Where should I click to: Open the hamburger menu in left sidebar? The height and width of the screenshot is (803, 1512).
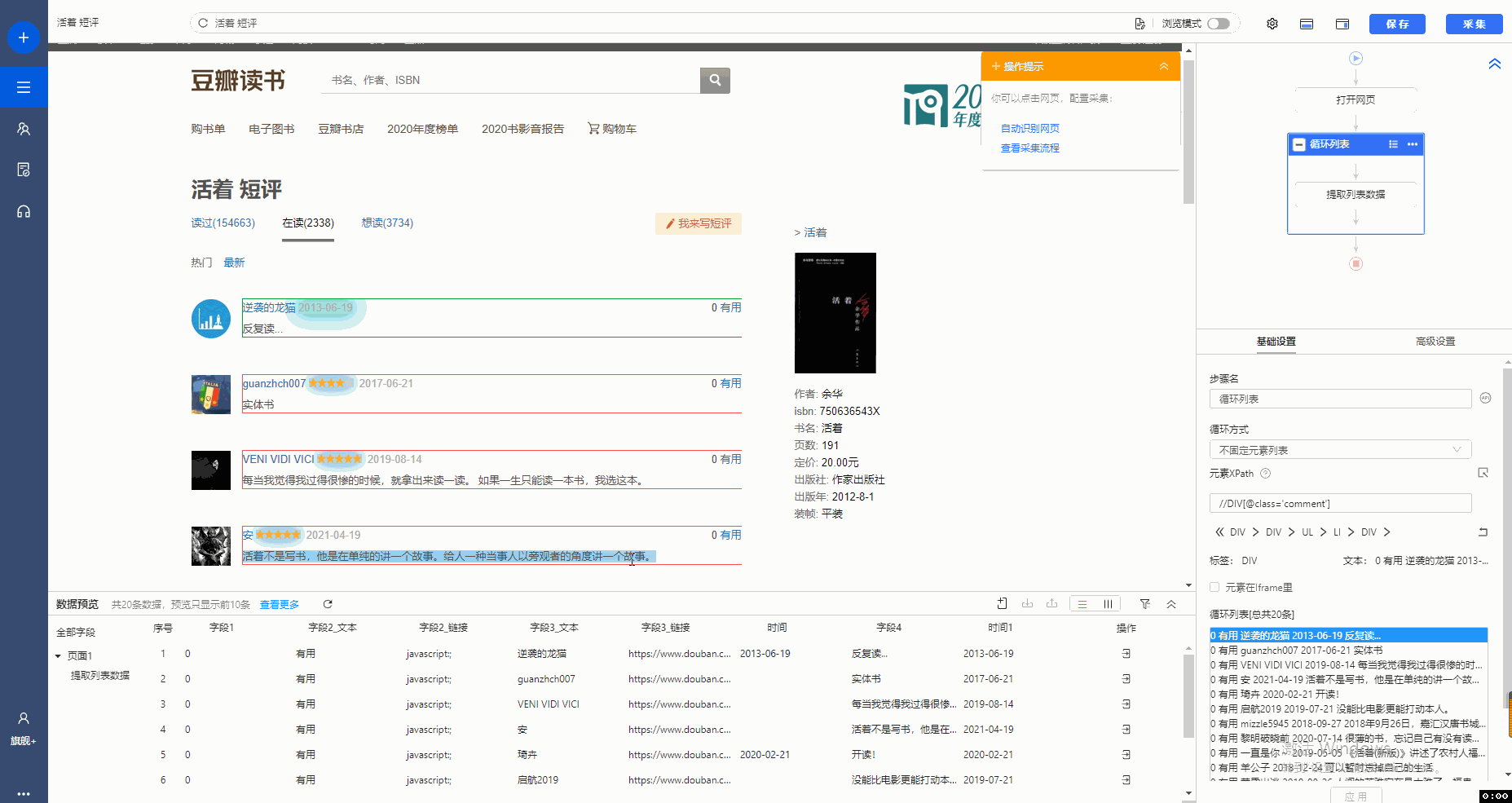pyautogui.click(x=24, y=87)
